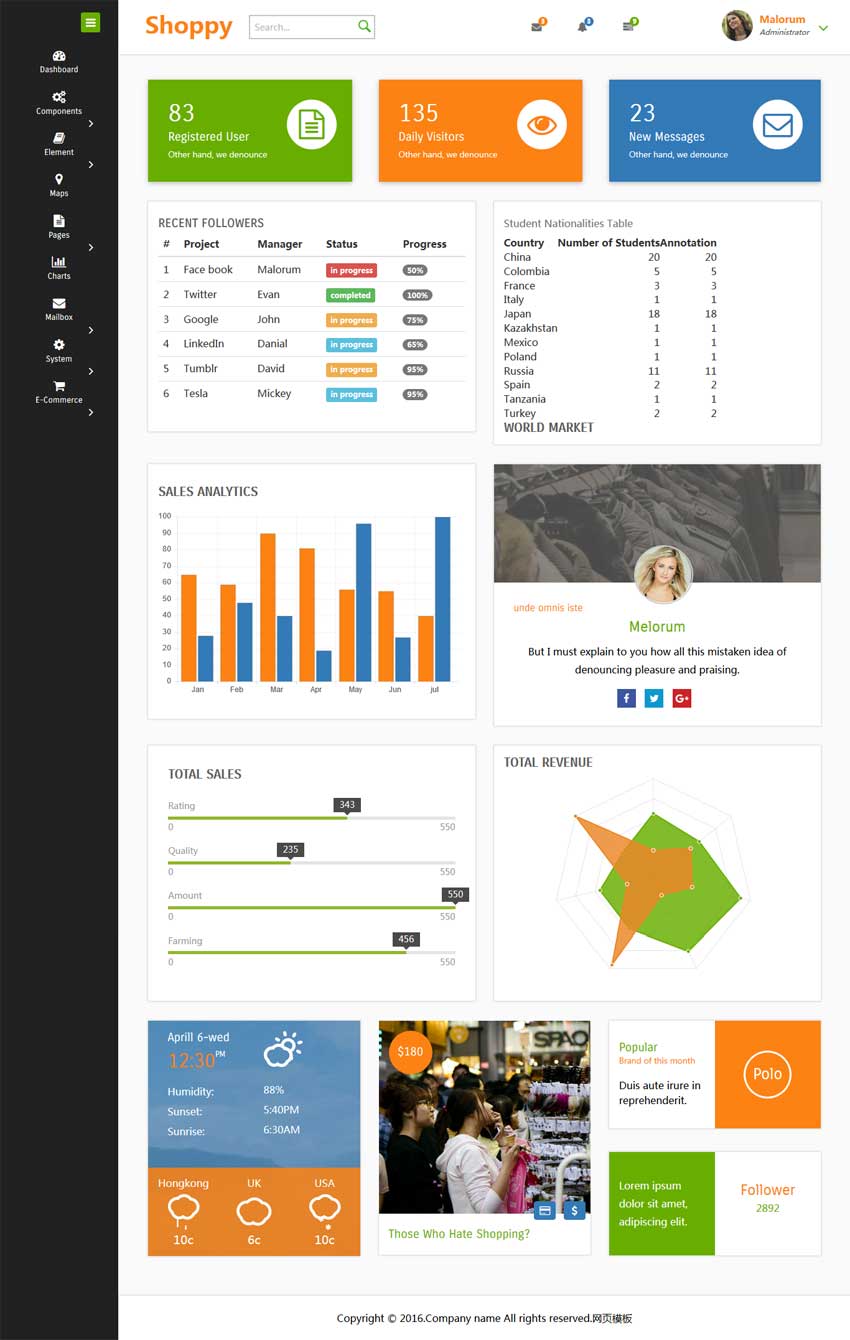Open the bell notifications icon
The image size is (850, 1340).
(x=582, y=27)
